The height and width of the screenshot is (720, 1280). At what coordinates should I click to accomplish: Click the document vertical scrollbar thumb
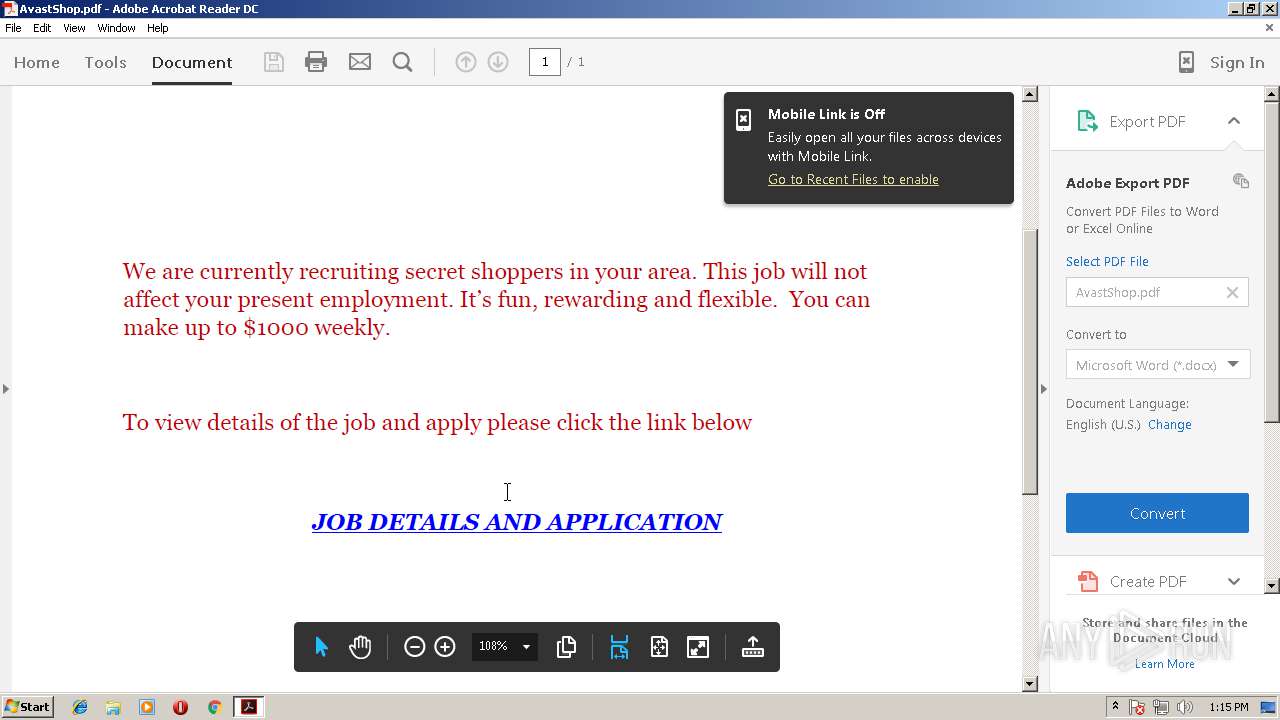pyautogui.click(x=1030, y=361)
